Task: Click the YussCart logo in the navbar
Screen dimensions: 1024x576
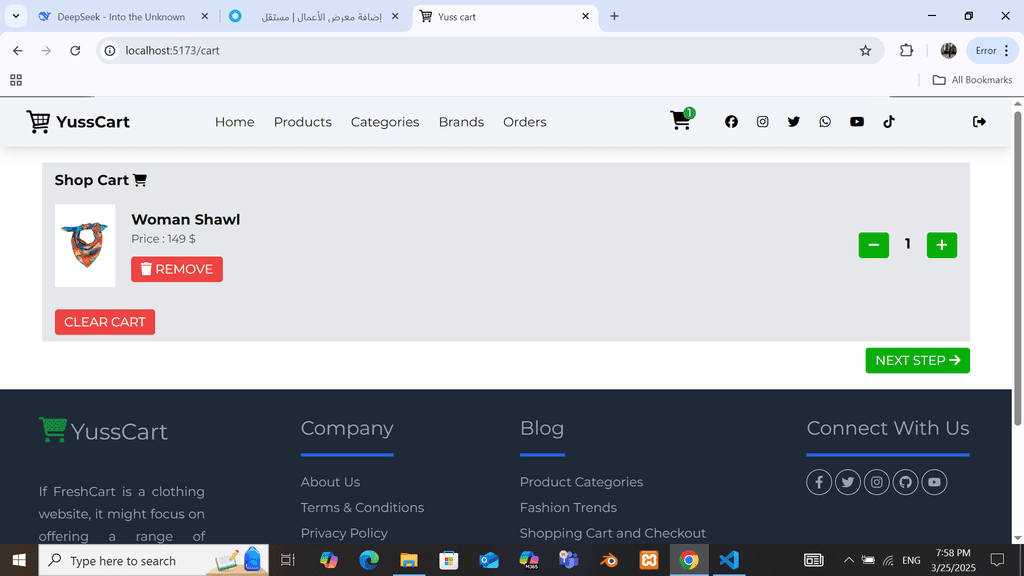Action: coord(78,121)
